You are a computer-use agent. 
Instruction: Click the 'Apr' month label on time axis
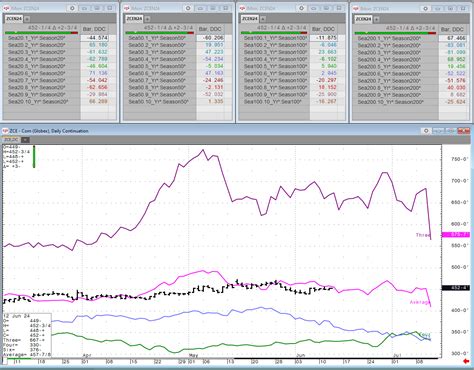pos(86,355)
